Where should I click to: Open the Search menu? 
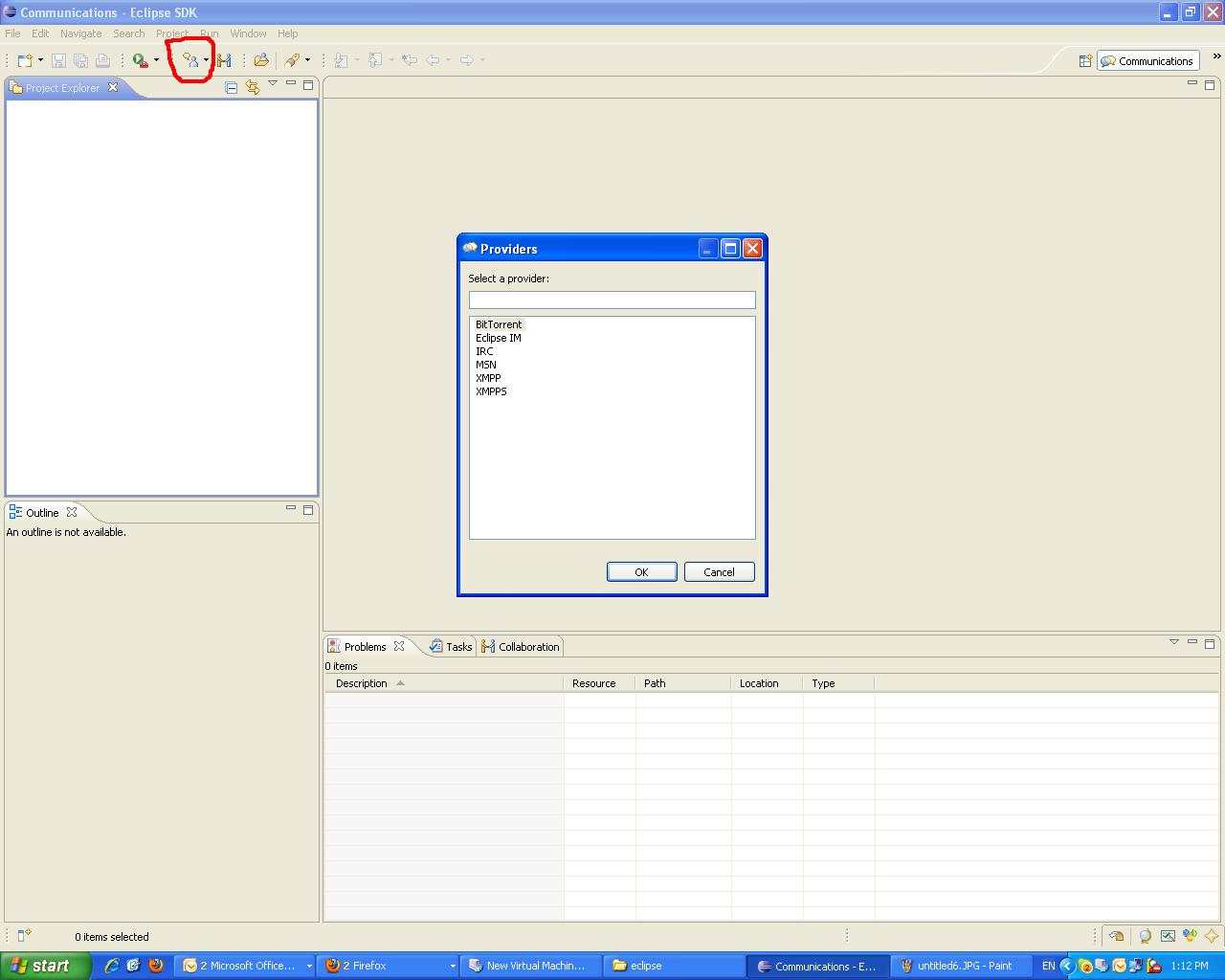pos(129,33)
